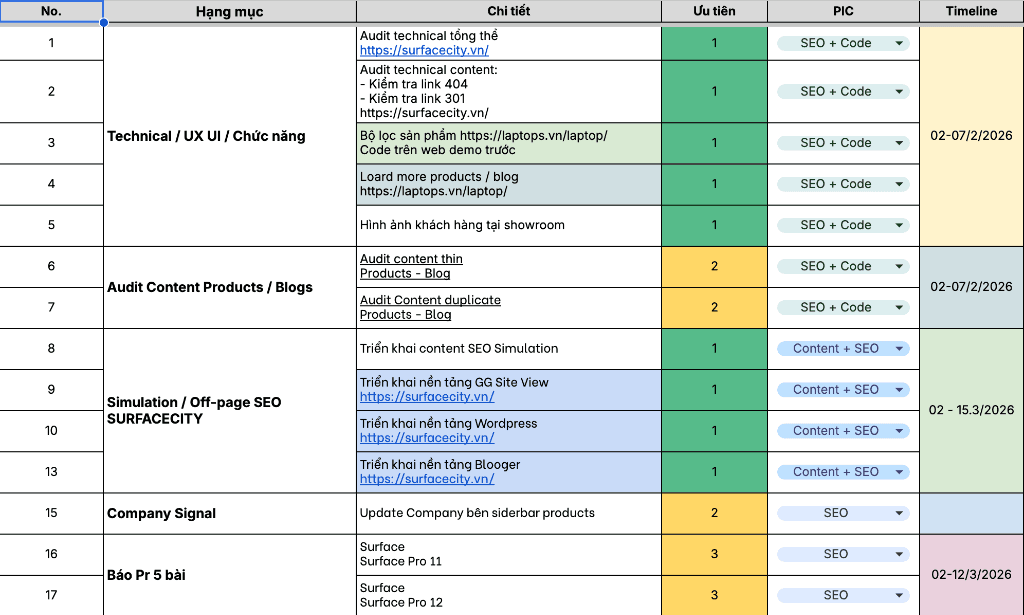The height and width of the screenshot is (615, 1024).
Task: Open surfacecity.vn link under nền tảng Wordpress
Action: (x=426, y=438)
